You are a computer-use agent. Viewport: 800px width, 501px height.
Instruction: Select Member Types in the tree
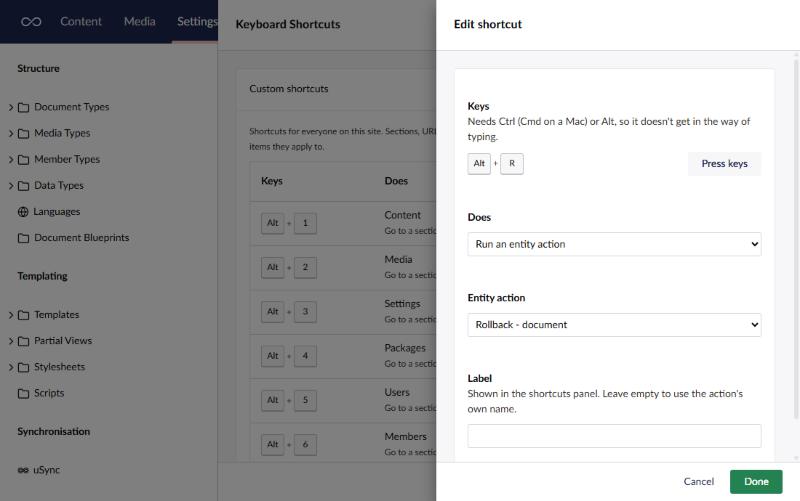point(67,159)
